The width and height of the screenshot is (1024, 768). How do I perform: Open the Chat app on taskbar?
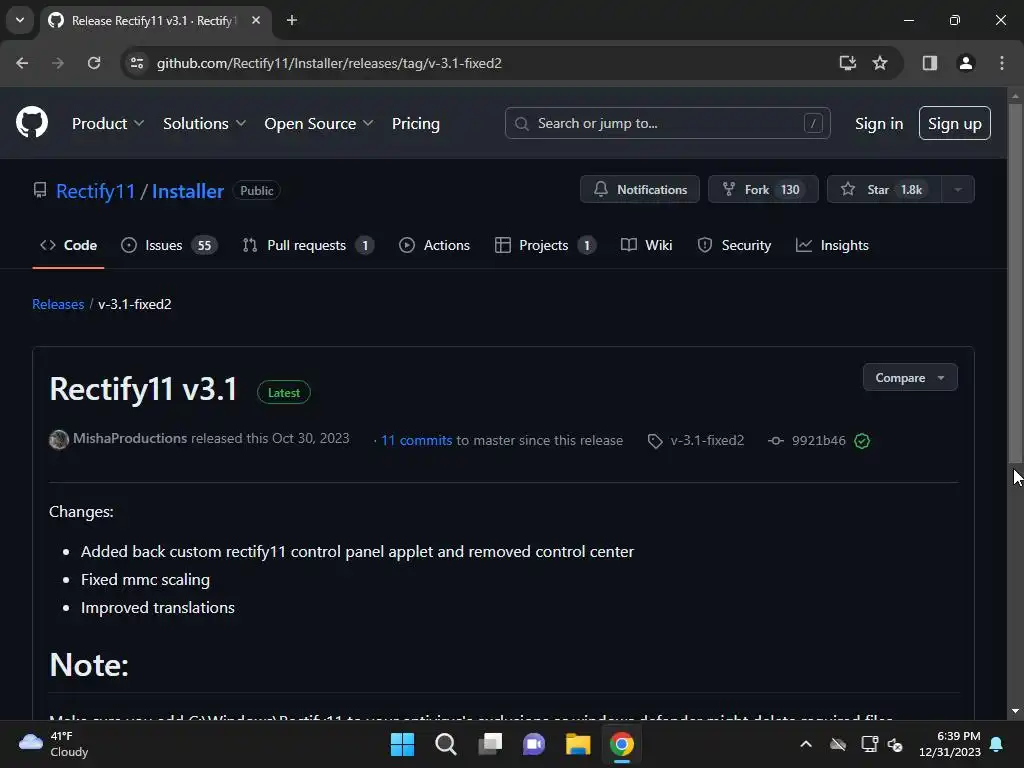(534, 744)
